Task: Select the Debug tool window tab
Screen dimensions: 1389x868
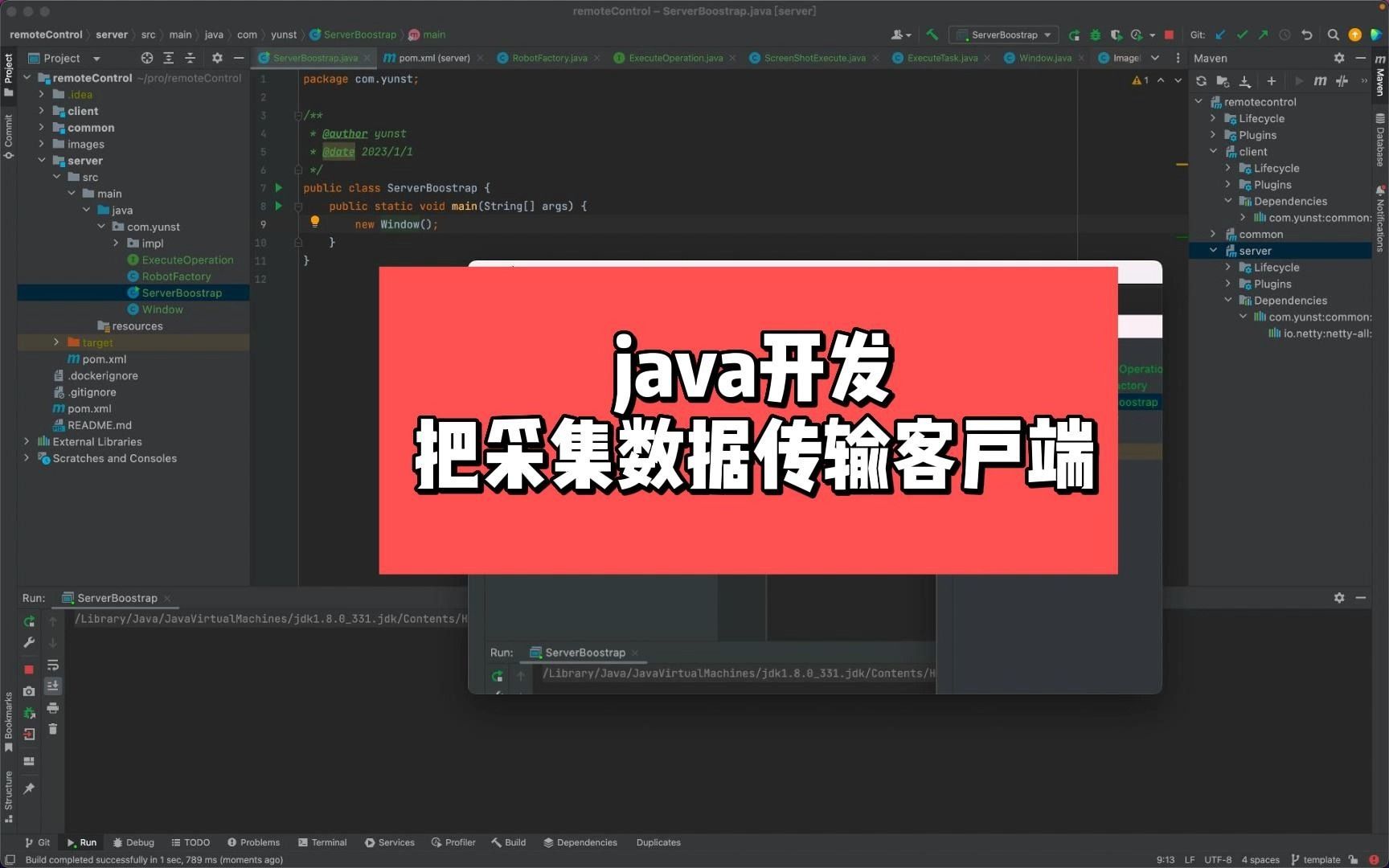Action: pos(133,842)
